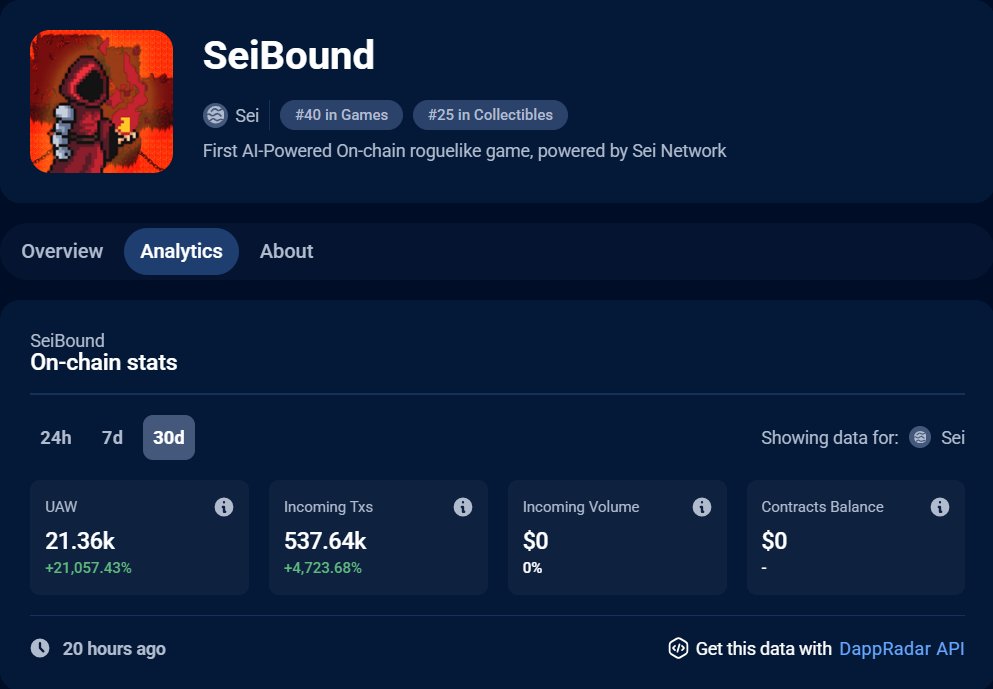Click the Sei network icon beside the dapp name
The image size is (993, 689).
215,115
